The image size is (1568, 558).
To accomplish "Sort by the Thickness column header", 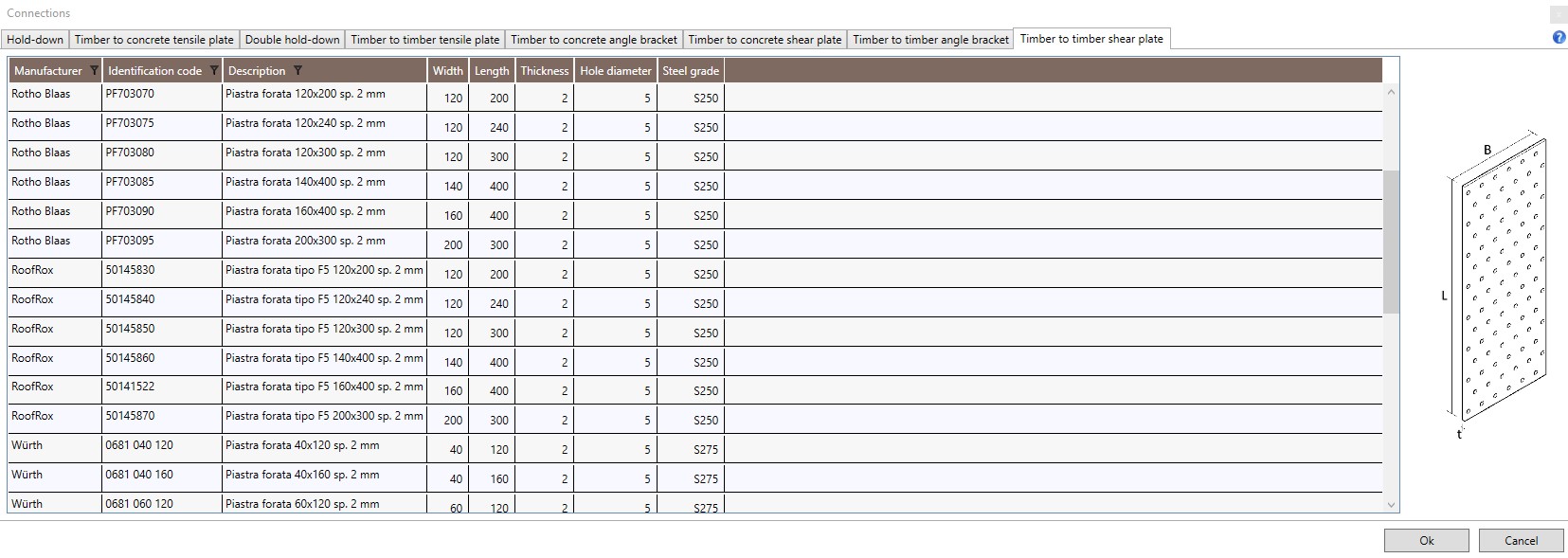I will 544,71.
